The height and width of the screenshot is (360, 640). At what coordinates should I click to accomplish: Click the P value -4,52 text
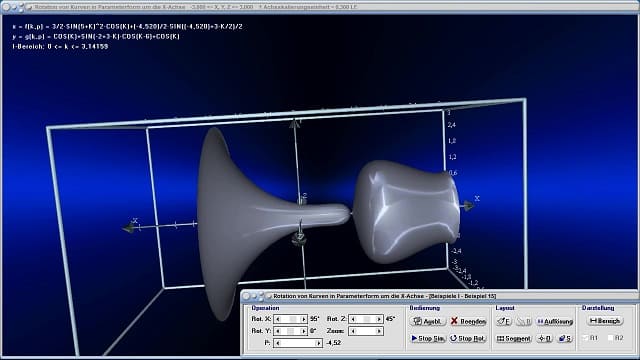[334, 343]
